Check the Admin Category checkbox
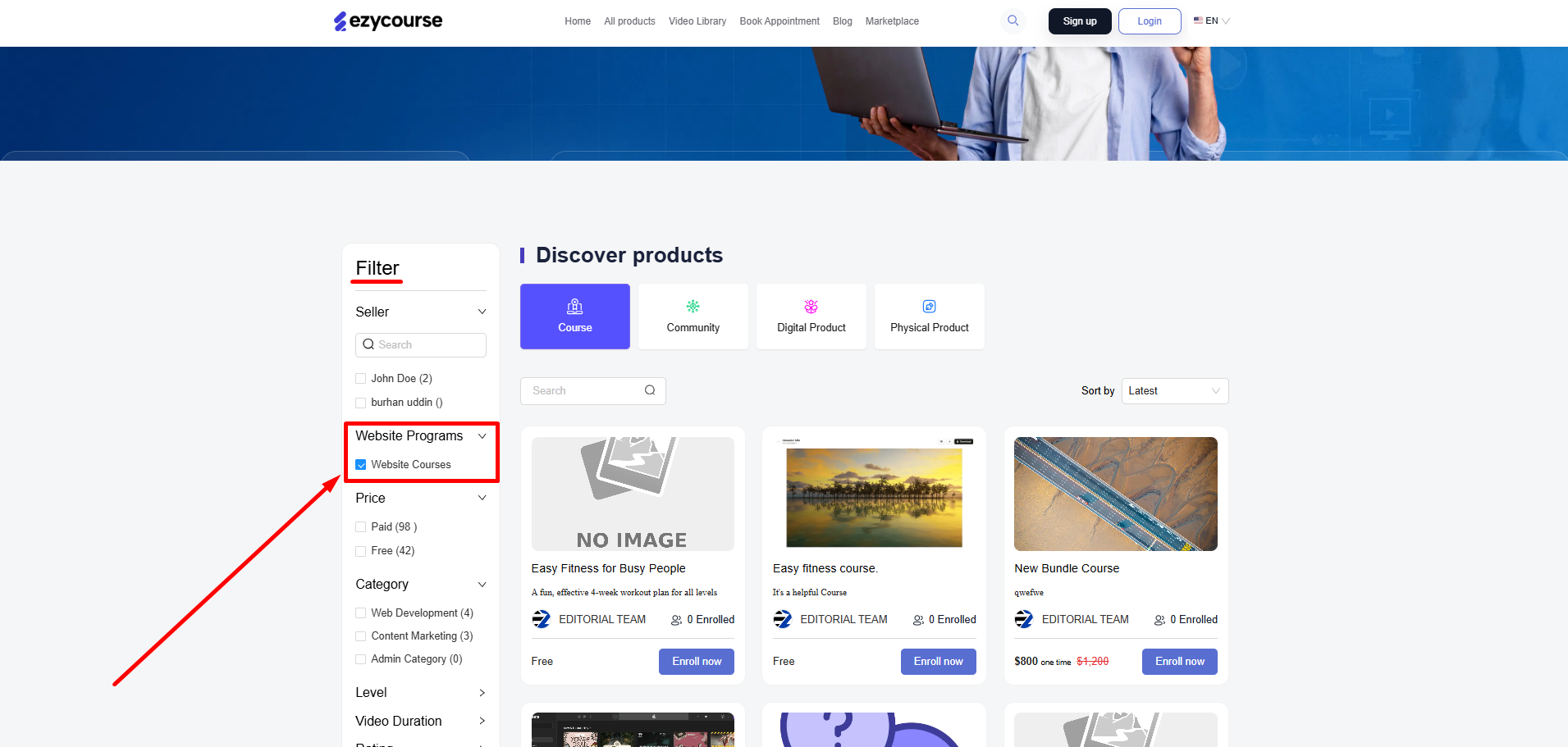The width and height of the screenshot is (1568, 747). tap(360, 659)
